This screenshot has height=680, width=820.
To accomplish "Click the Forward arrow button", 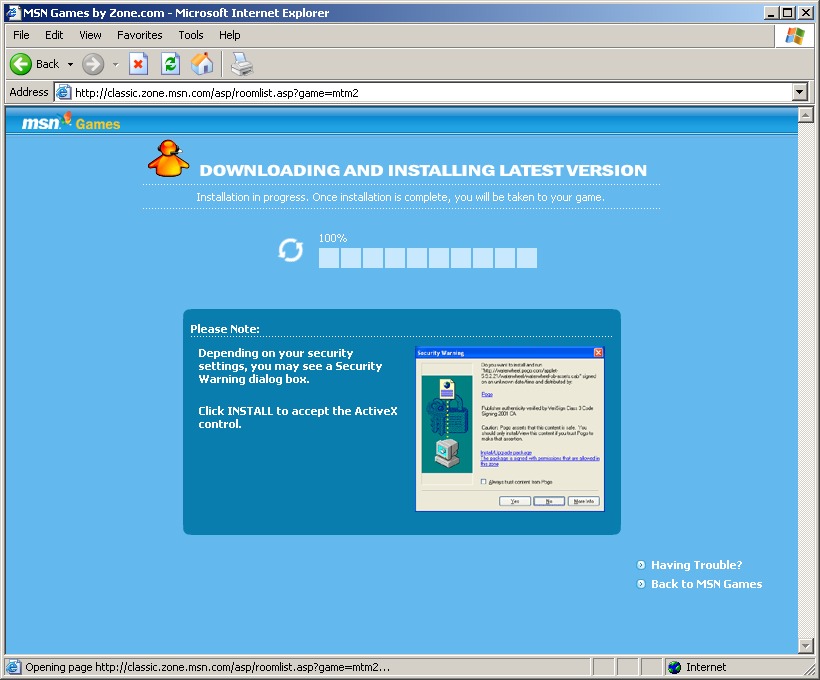I will [93, 64].
